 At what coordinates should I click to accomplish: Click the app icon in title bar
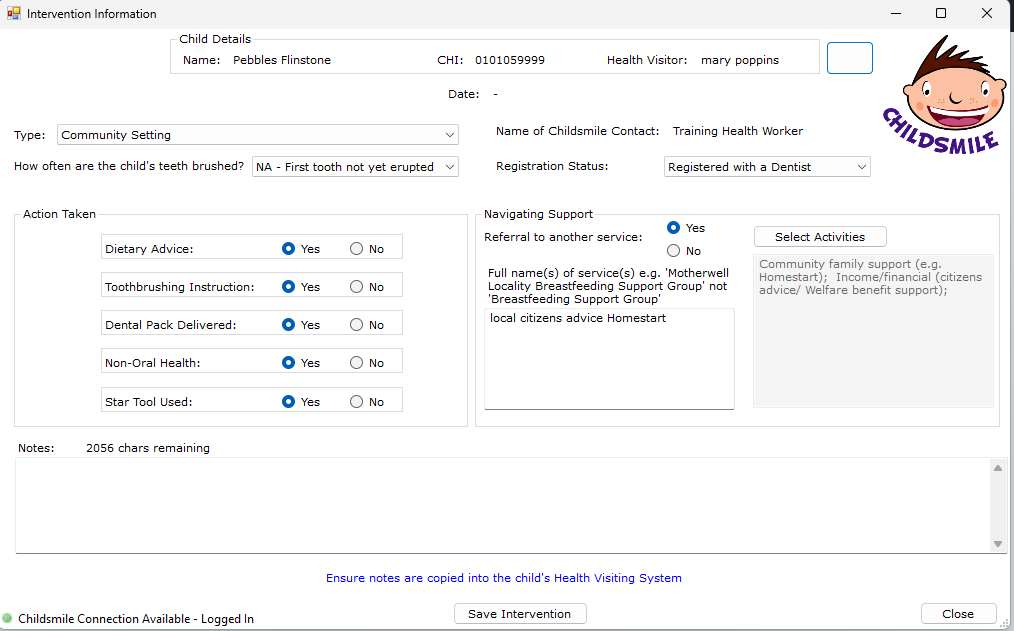[x=13, y=13]
